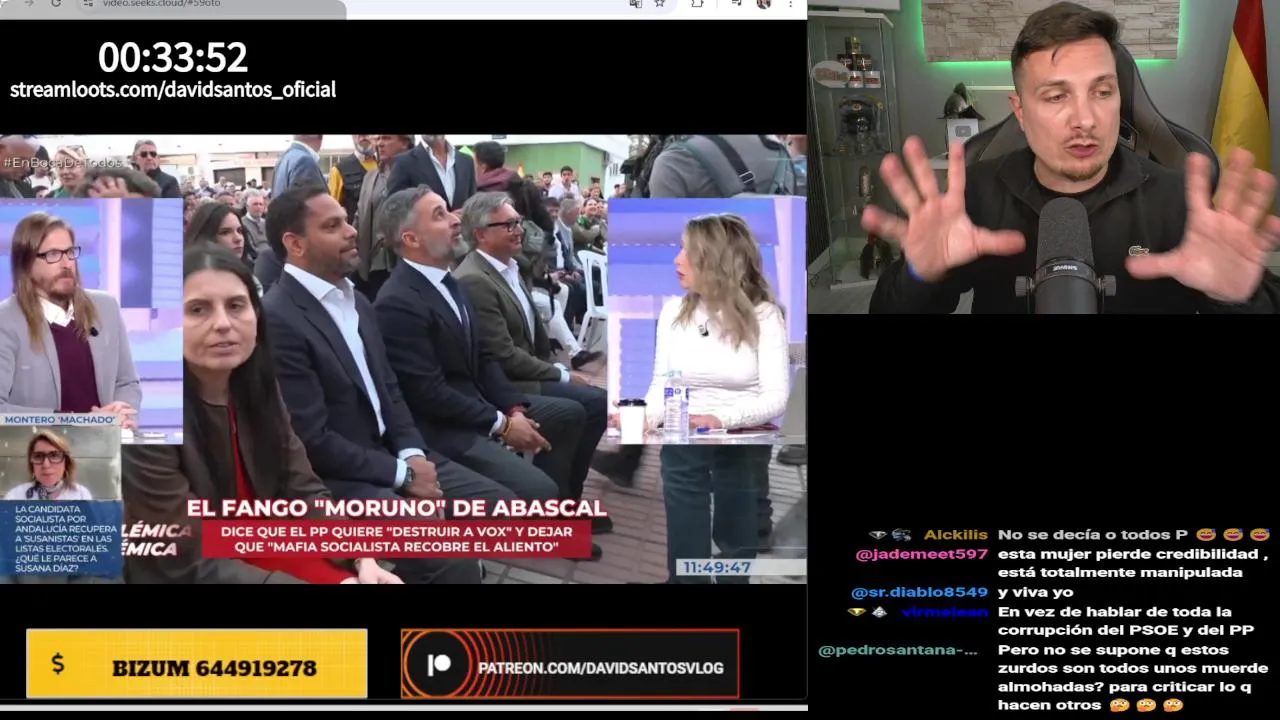Click chat message 'y viva yo'
Viewport: 1280px width, 720px height.
coord(1035,592)
